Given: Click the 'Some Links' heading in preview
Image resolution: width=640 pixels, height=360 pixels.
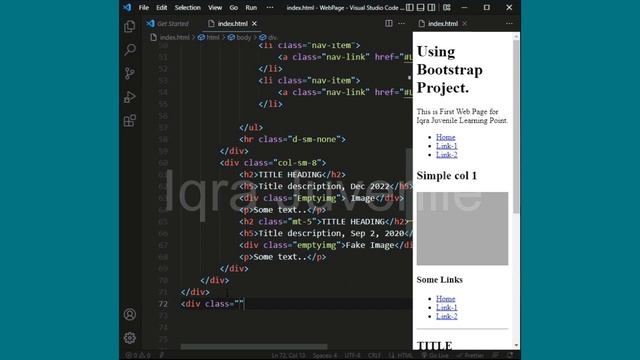Looking at the screenshot, I should [x=440, y=280].
